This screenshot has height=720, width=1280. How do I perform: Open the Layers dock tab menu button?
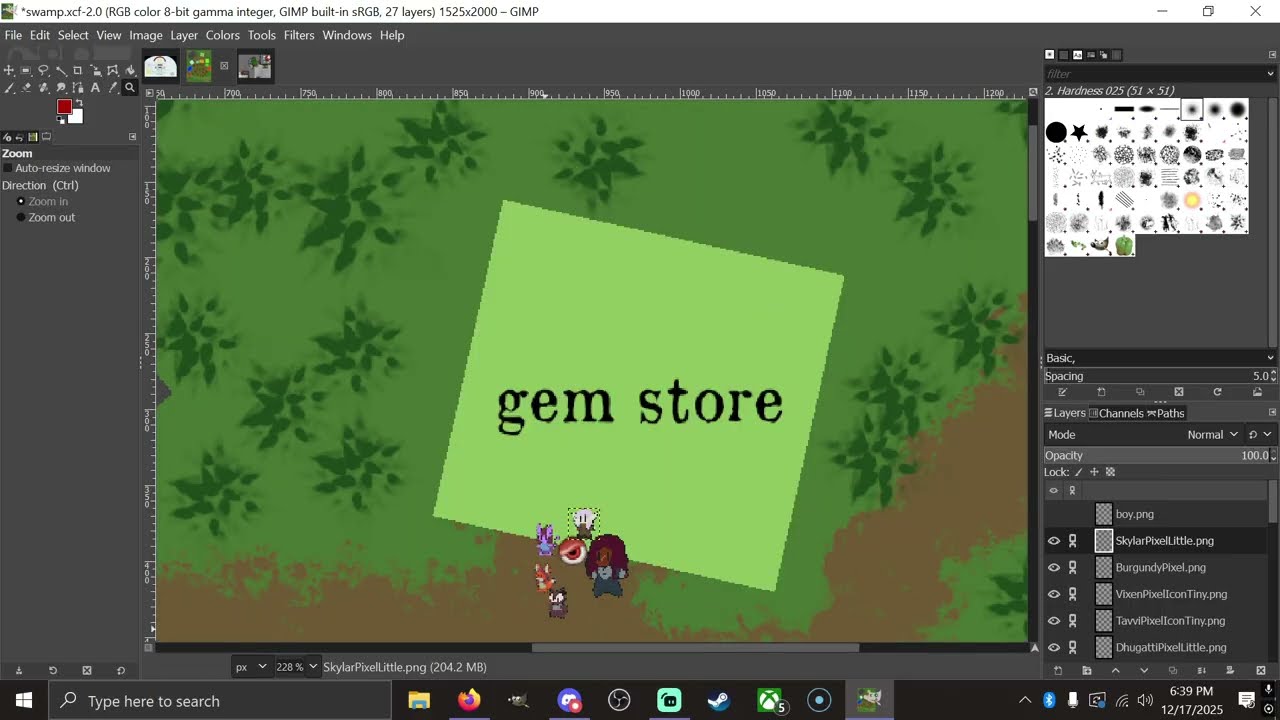[1272, 413]
